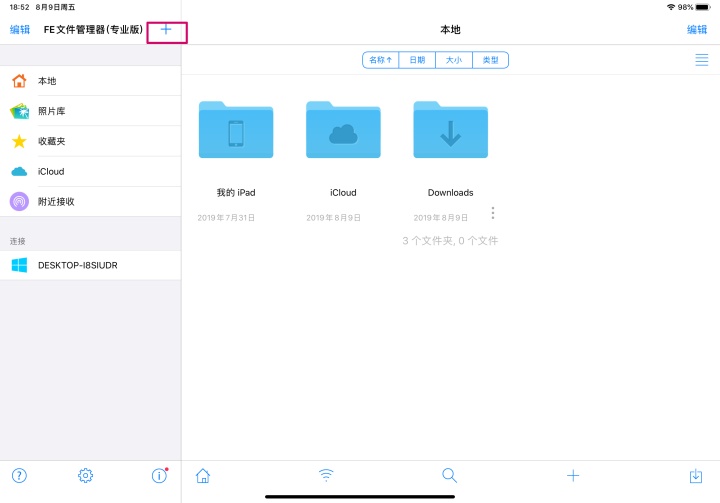The height and width of the screenshot is (503, 720).
Task: Switch view with list layout icon
Action: 702,60
